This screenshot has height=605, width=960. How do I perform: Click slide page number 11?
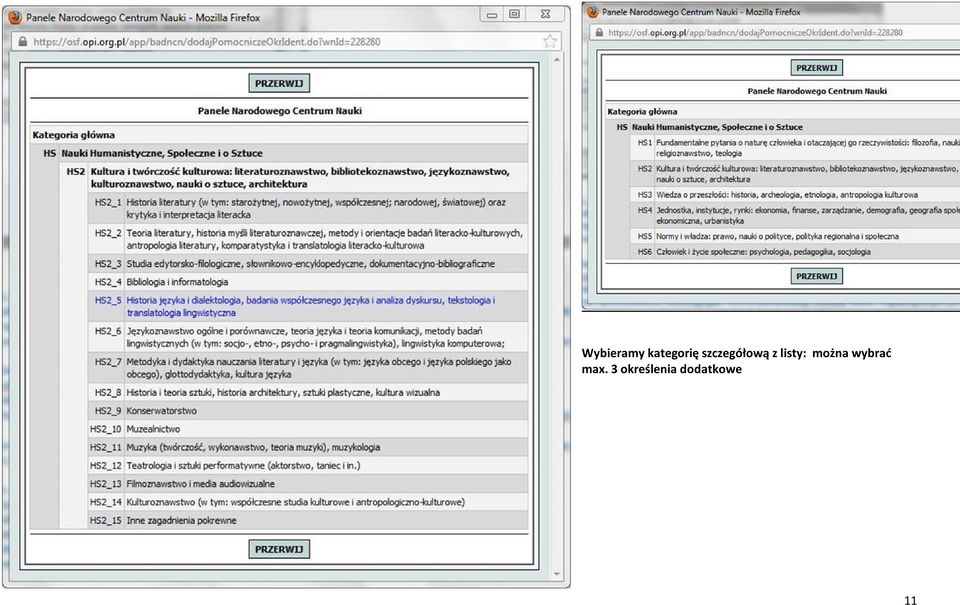[x=910, y=600]
